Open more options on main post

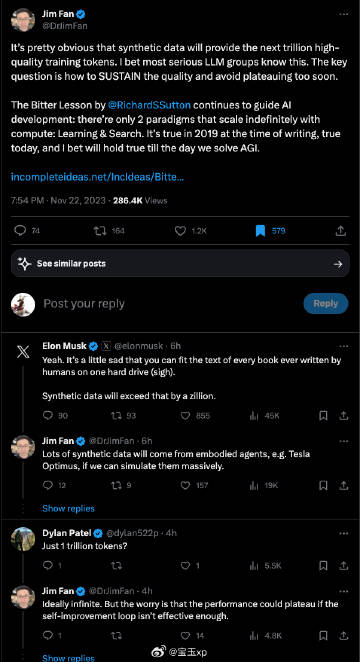(x=344, y=14)
